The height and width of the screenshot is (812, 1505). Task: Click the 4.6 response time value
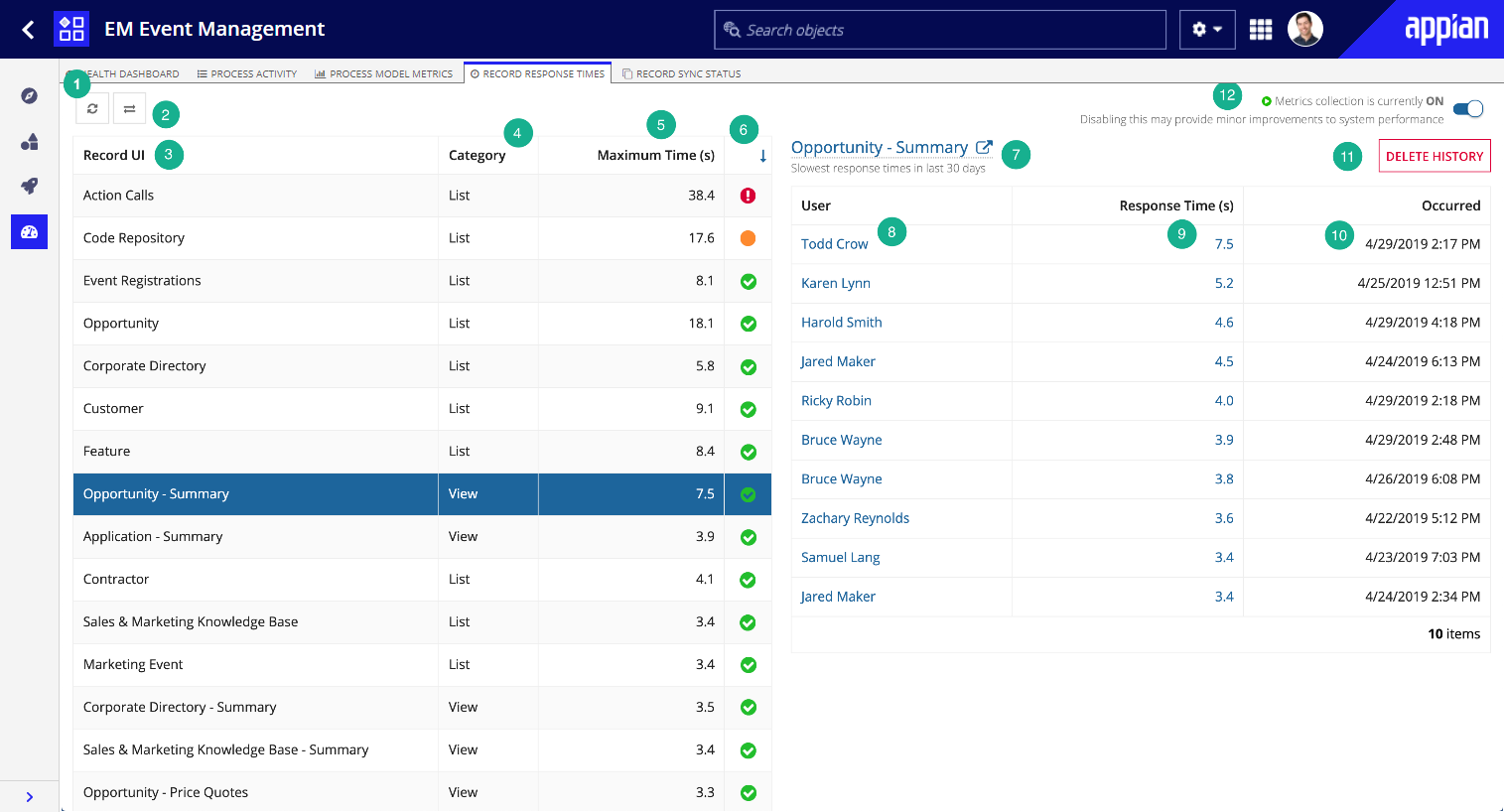click(1224, 323)
